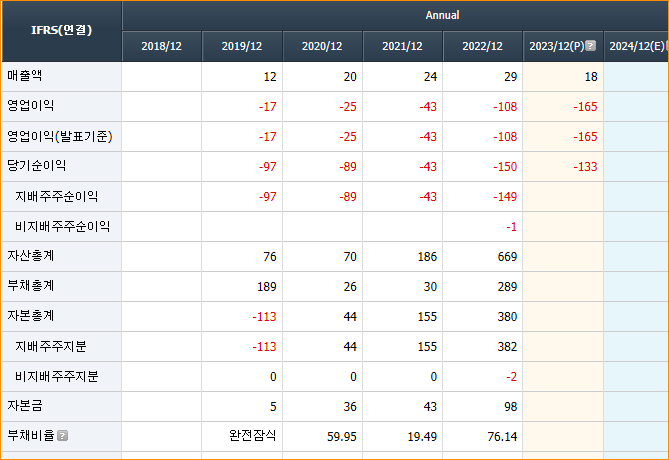The height and width of the screenshot is (460, 669).
Task: Click 부채총계 value 189
Action: click(x=267, y=287)
